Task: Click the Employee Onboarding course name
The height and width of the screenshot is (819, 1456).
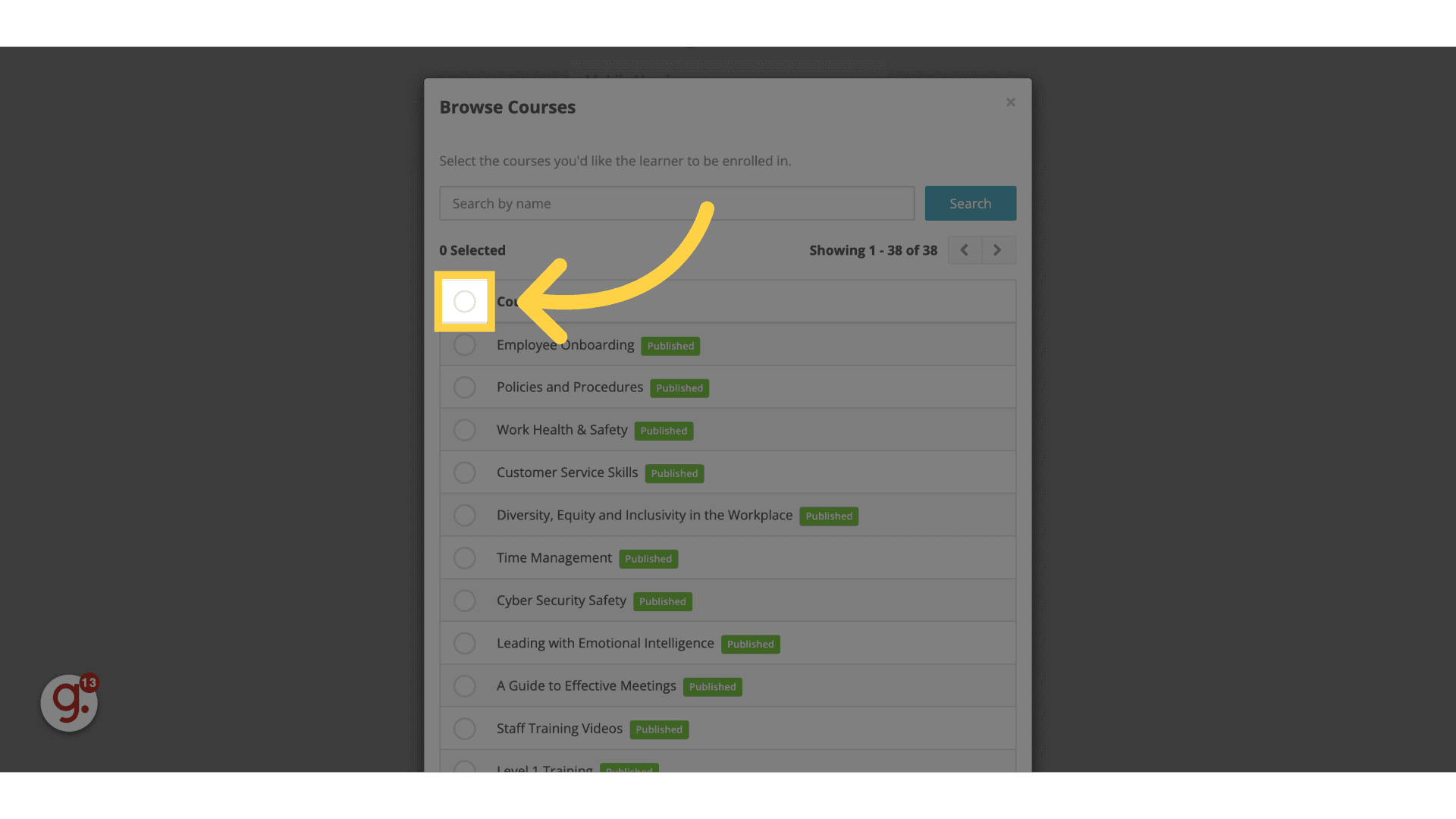Action: (x=565, y=345)
